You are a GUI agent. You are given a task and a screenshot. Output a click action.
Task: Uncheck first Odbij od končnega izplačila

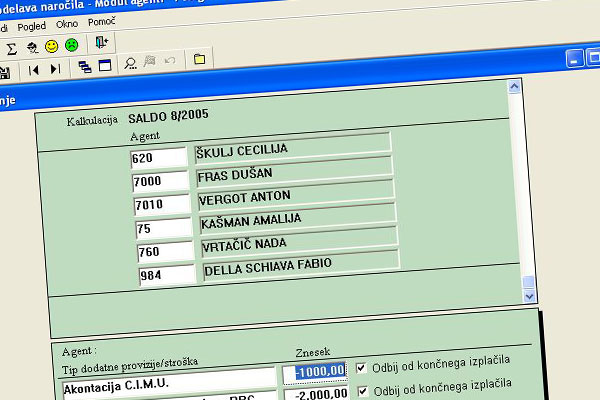tap(362, 367)
